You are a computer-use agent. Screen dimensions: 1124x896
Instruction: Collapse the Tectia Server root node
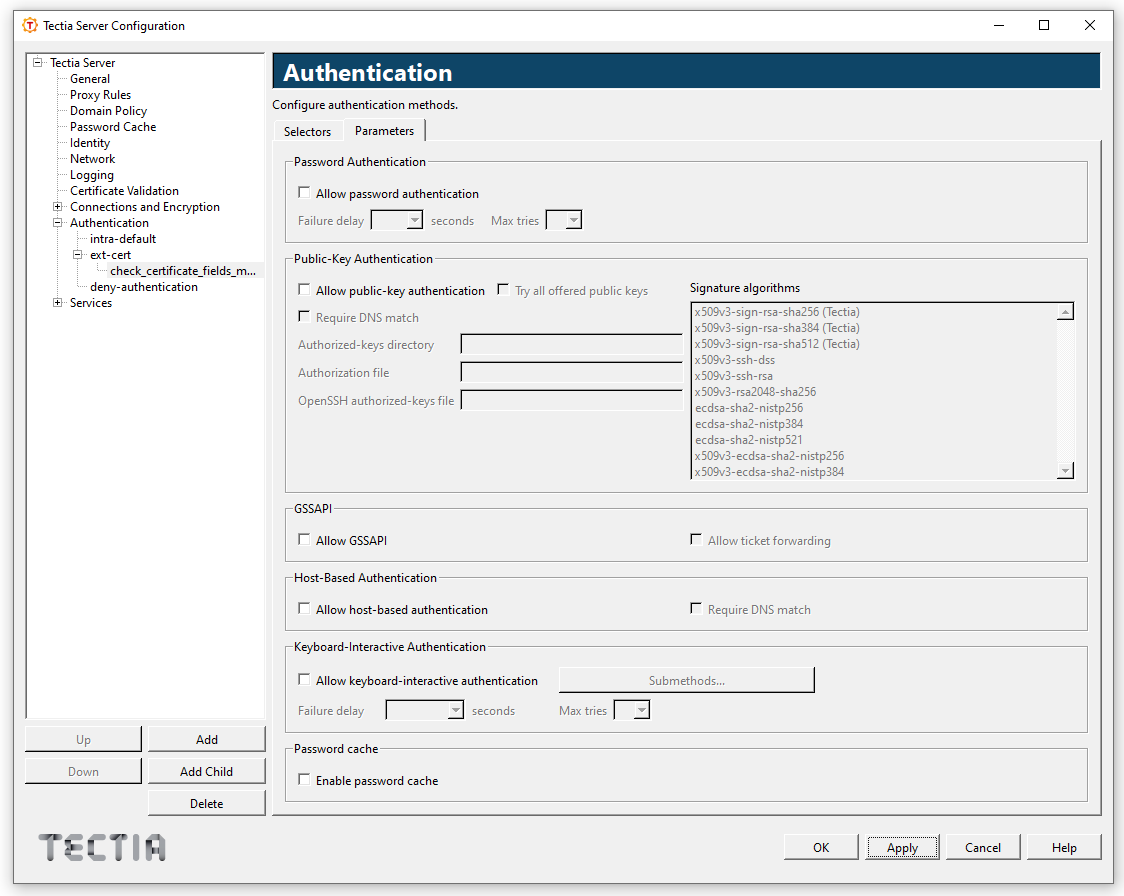pos(38,62)
